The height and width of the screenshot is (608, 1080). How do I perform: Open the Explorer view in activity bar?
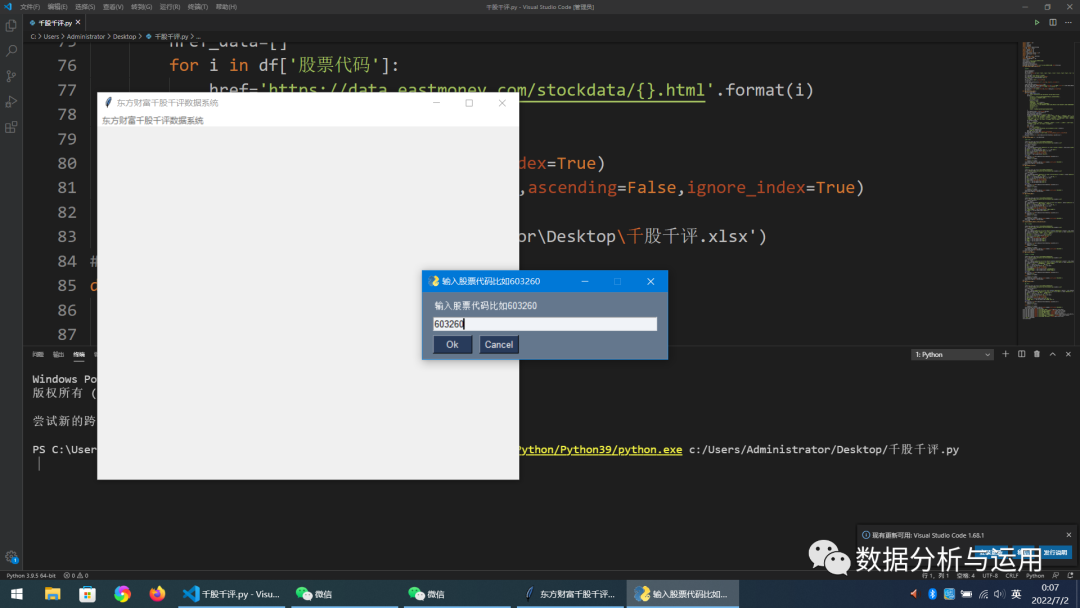[x=11, y=26]
